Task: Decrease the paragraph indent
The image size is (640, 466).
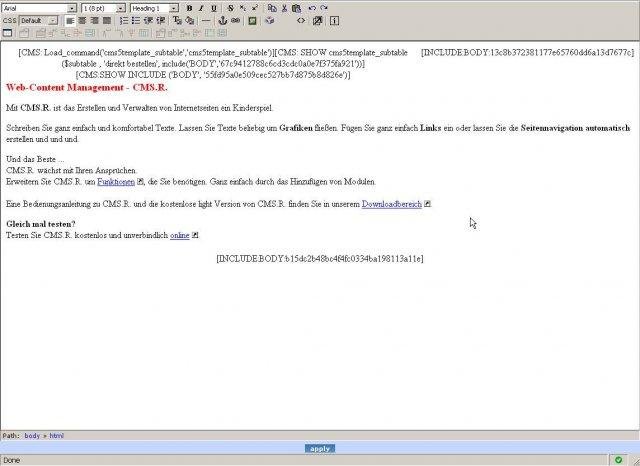Action: (x=148, y=20)
